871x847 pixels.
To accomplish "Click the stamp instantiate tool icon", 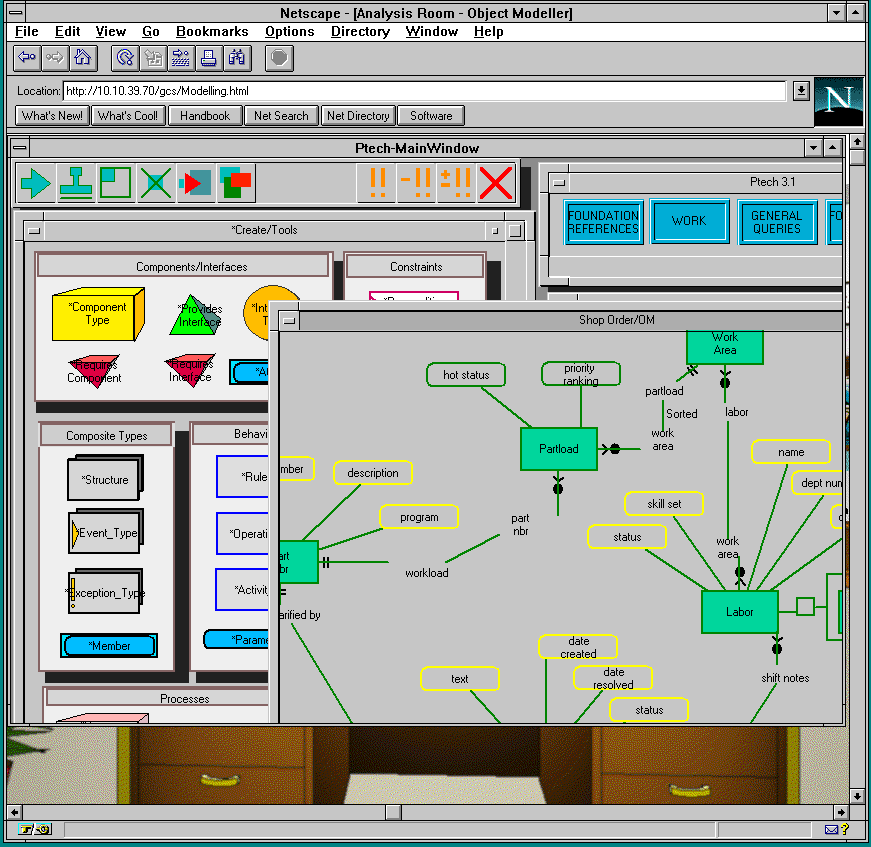I will point(73,183).
